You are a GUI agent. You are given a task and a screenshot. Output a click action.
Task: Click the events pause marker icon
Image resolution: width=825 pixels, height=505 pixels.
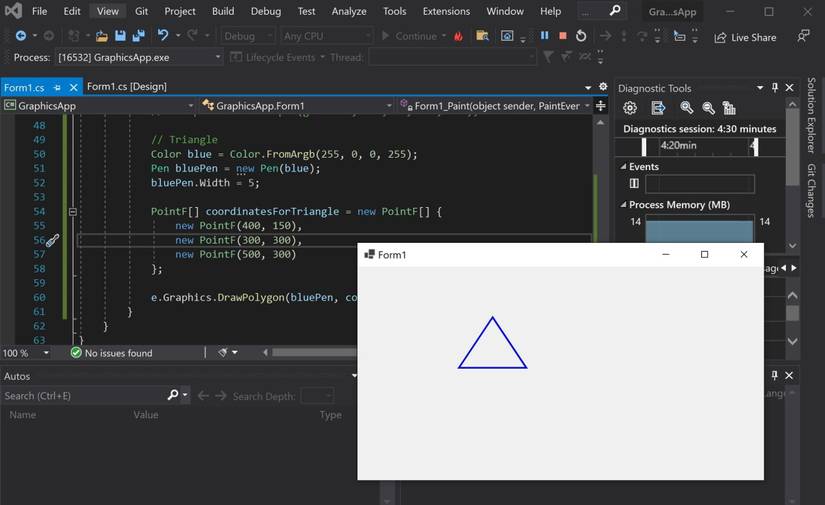click(x=634, y=183)
